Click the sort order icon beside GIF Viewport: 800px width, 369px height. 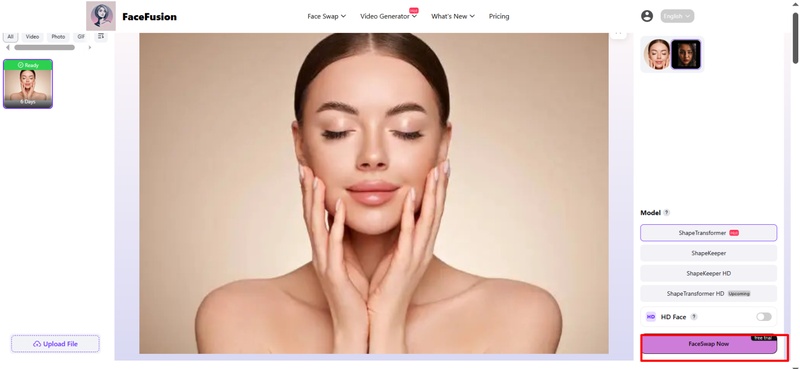pyautogui.click(x=101, y=36)
